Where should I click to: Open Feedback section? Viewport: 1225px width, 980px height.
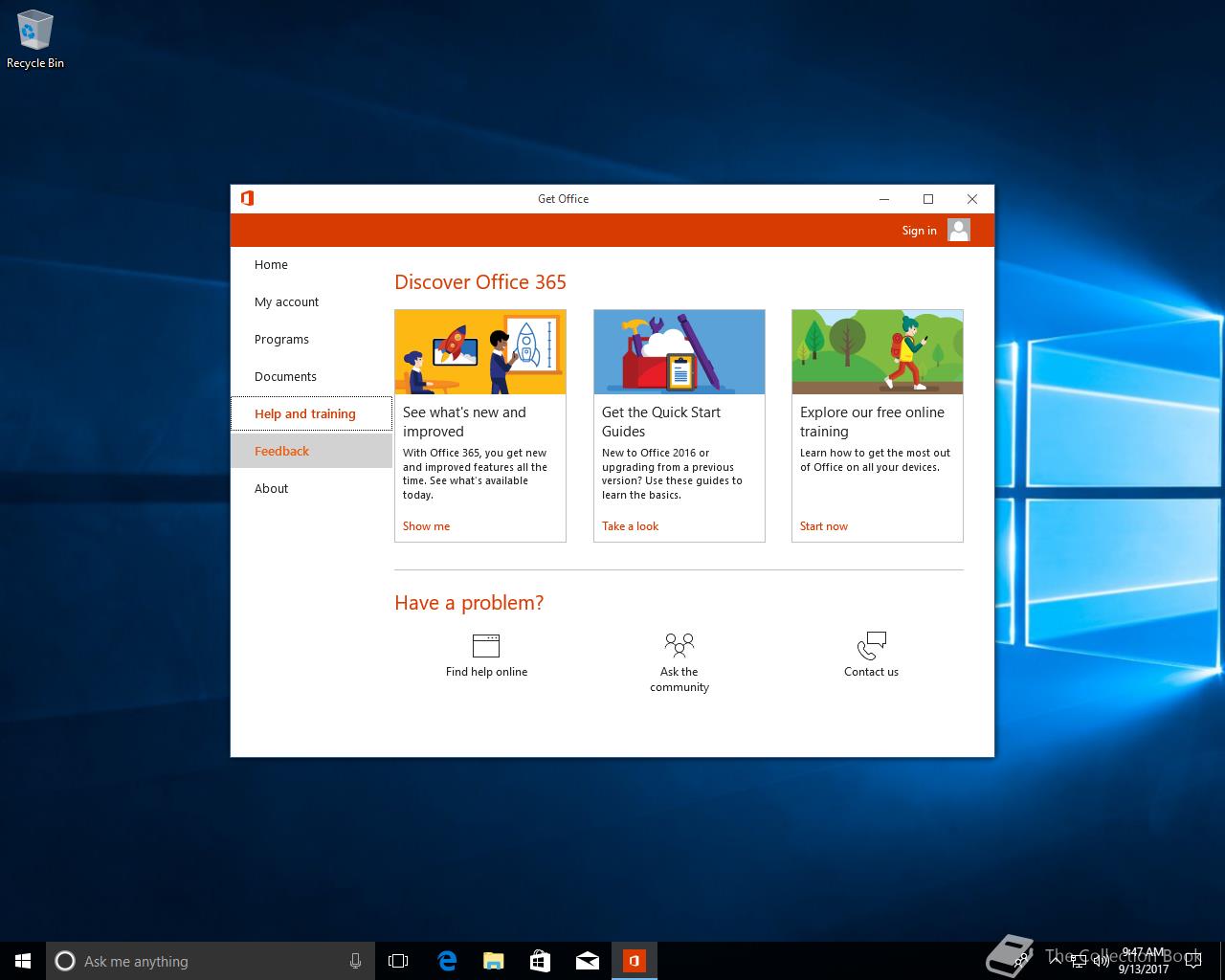(x=311, y=451)
